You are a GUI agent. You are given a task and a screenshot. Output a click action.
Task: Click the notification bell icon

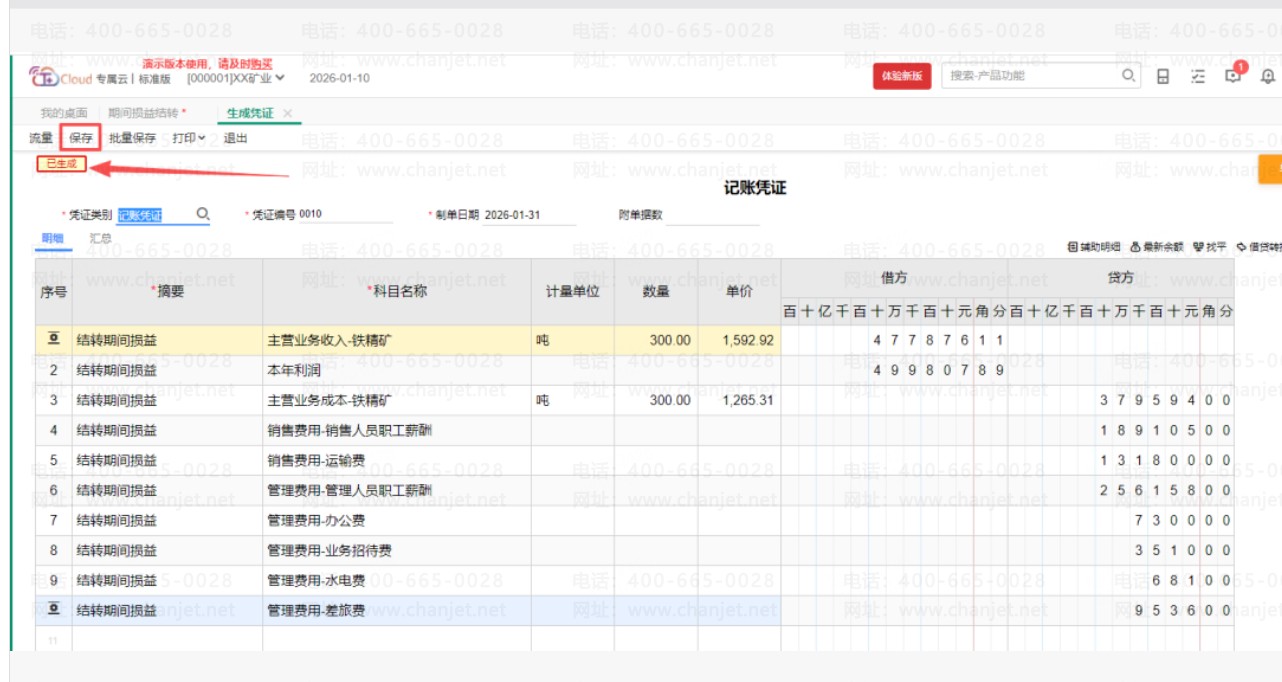1268,76
